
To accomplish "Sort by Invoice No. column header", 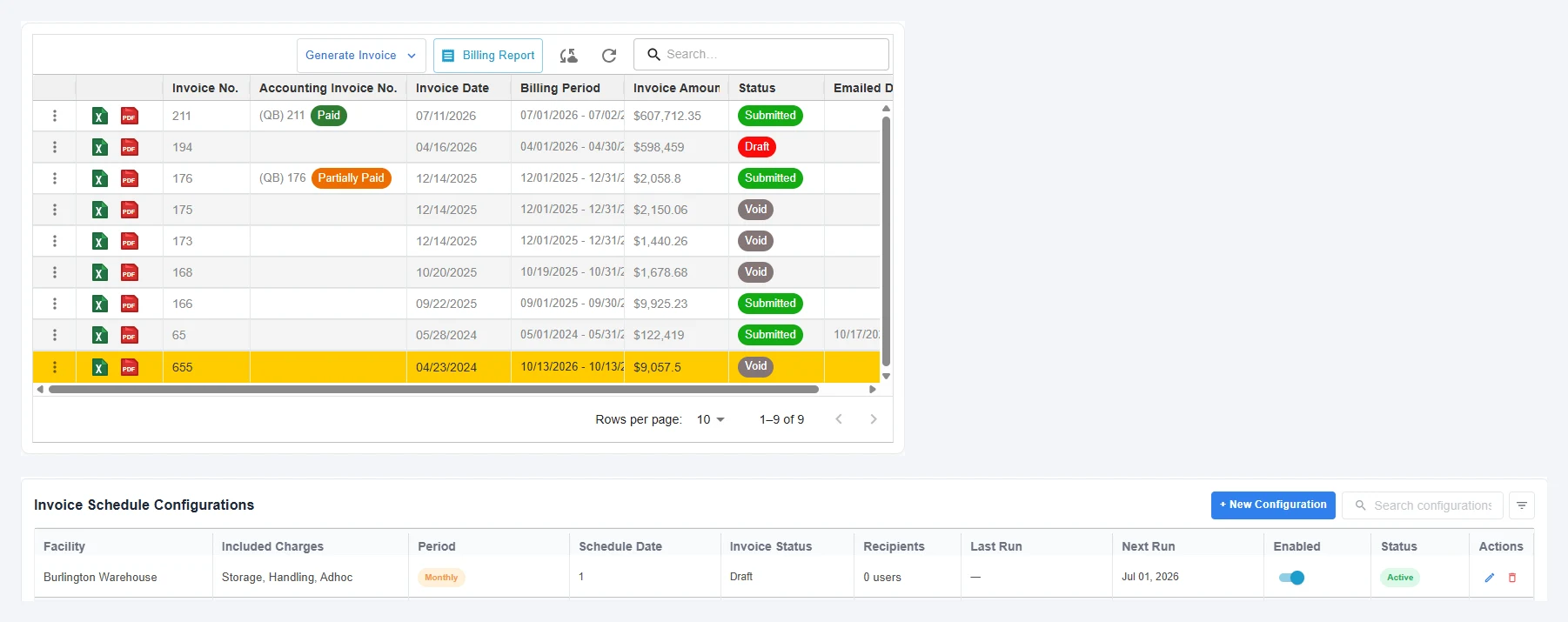I will (205, 88).
